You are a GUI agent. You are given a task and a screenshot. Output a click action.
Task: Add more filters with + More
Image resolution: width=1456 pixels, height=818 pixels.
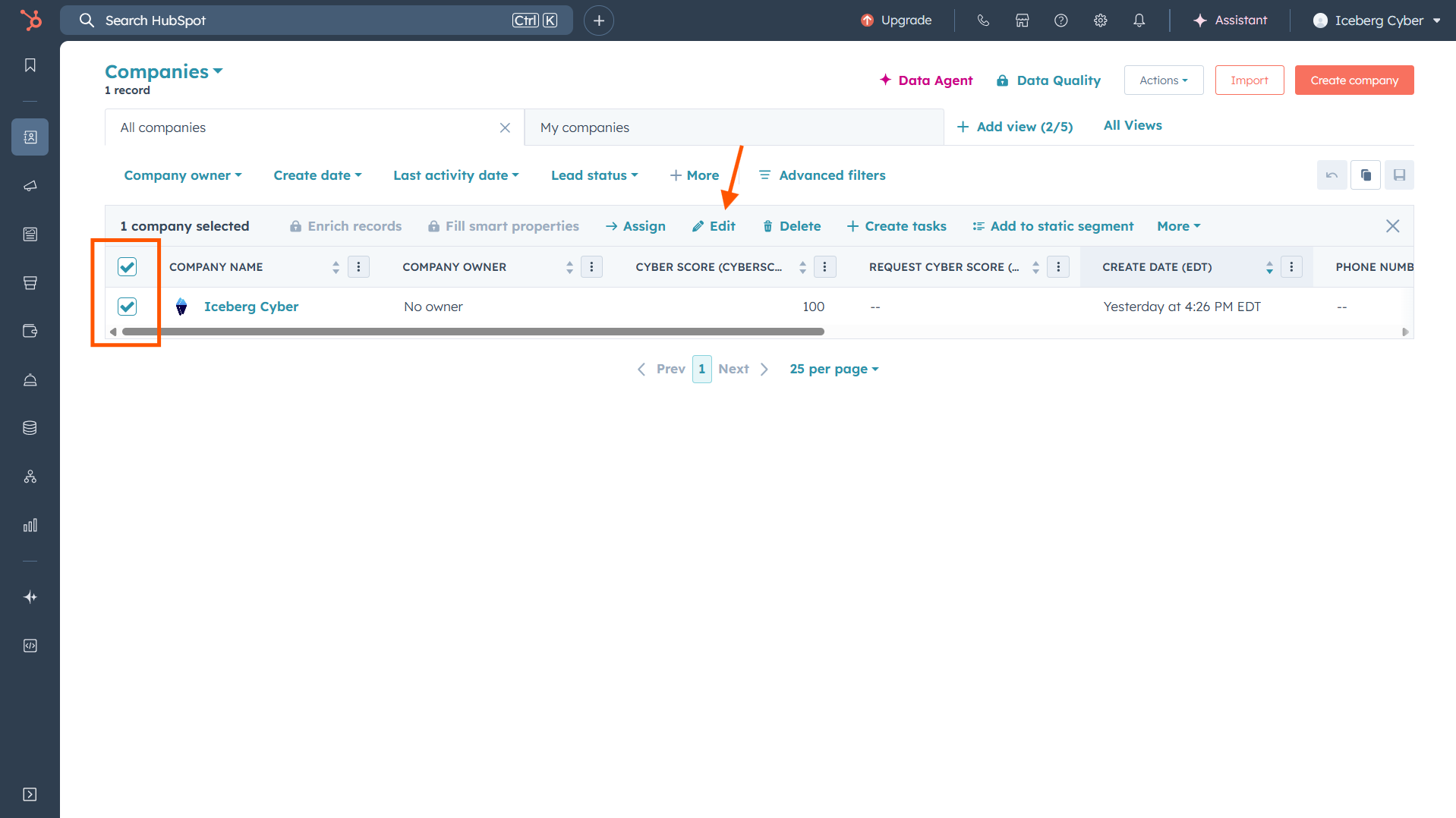tap(694, 175)
